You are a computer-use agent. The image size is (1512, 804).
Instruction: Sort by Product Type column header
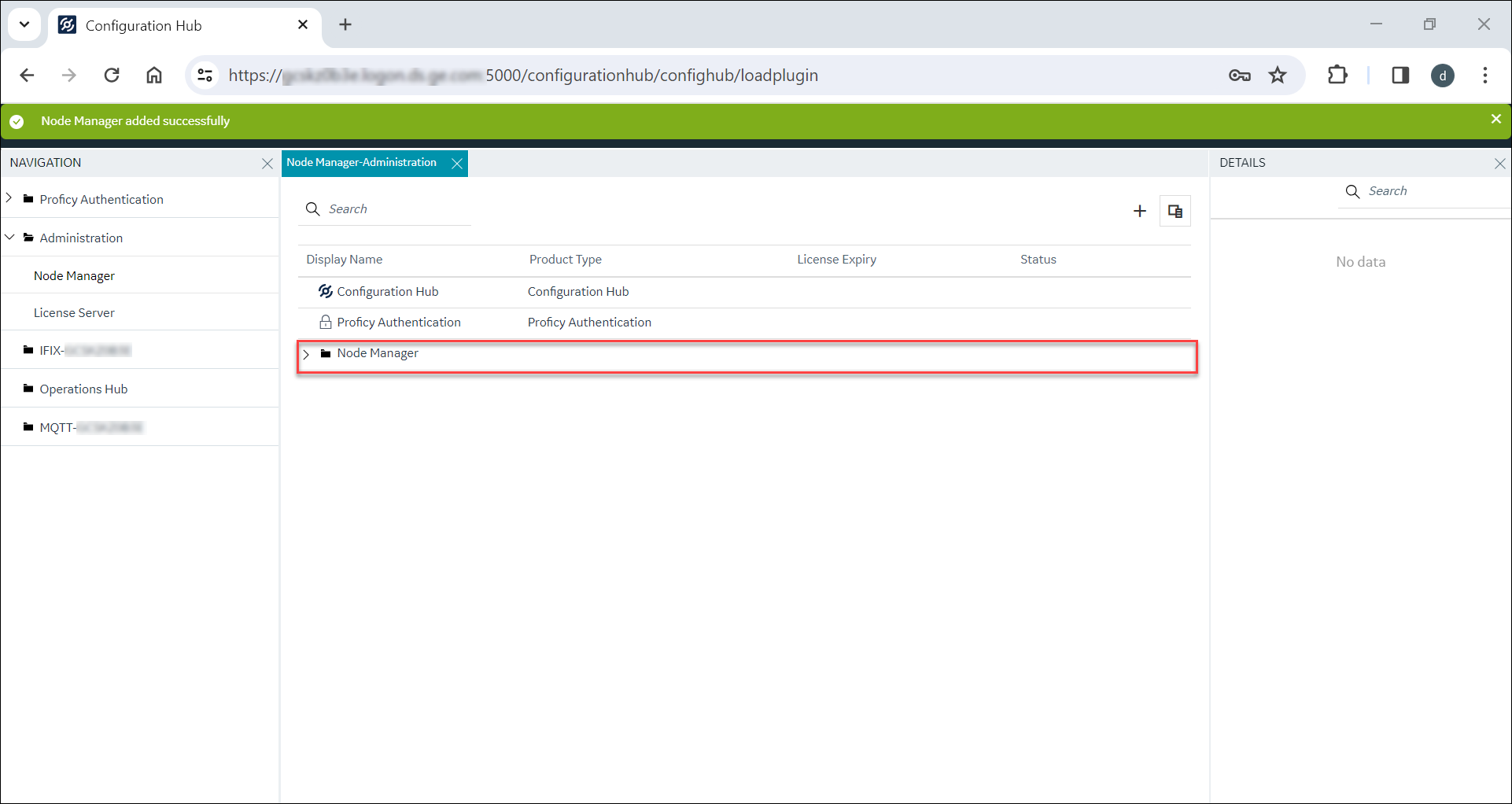[565, 260]
